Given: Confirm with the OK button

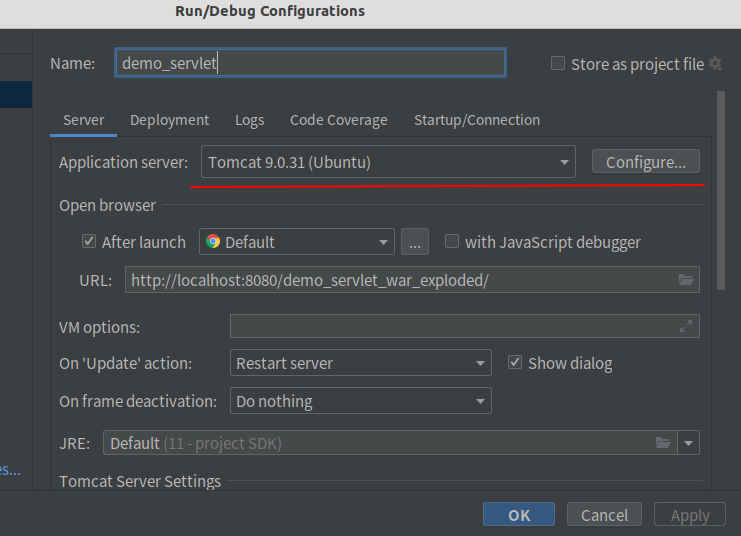Looking at the screenshot, I should [519, 515].
